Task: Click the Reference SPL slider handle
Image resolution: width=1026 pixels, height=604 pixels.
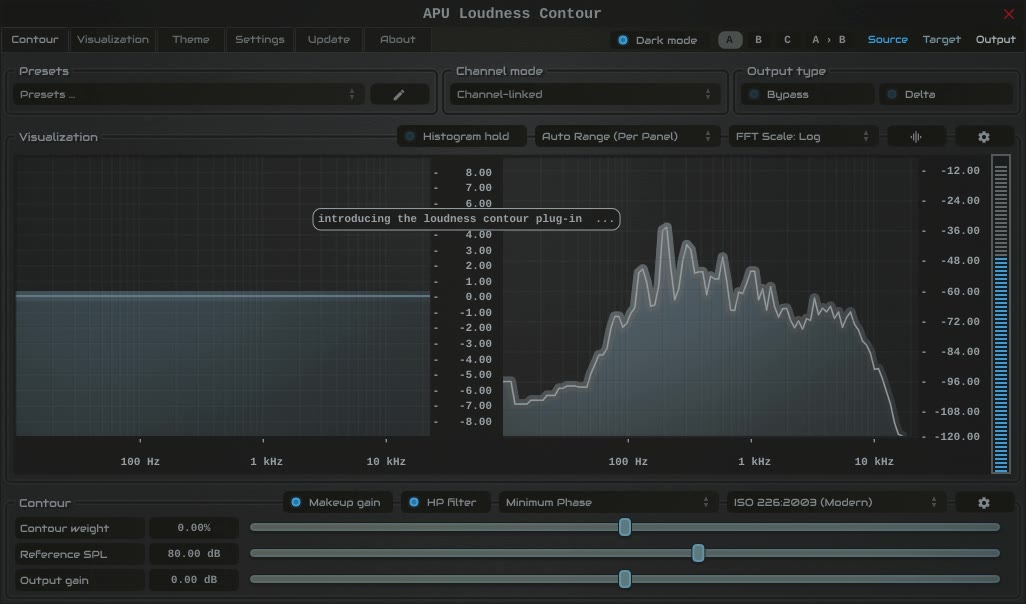Action: point(698,553)
